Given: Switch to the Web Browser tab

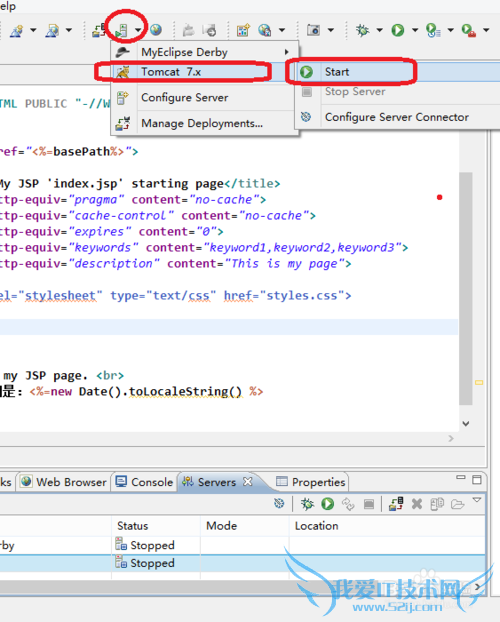Looking at the screenshot, I should coord(63,482).
